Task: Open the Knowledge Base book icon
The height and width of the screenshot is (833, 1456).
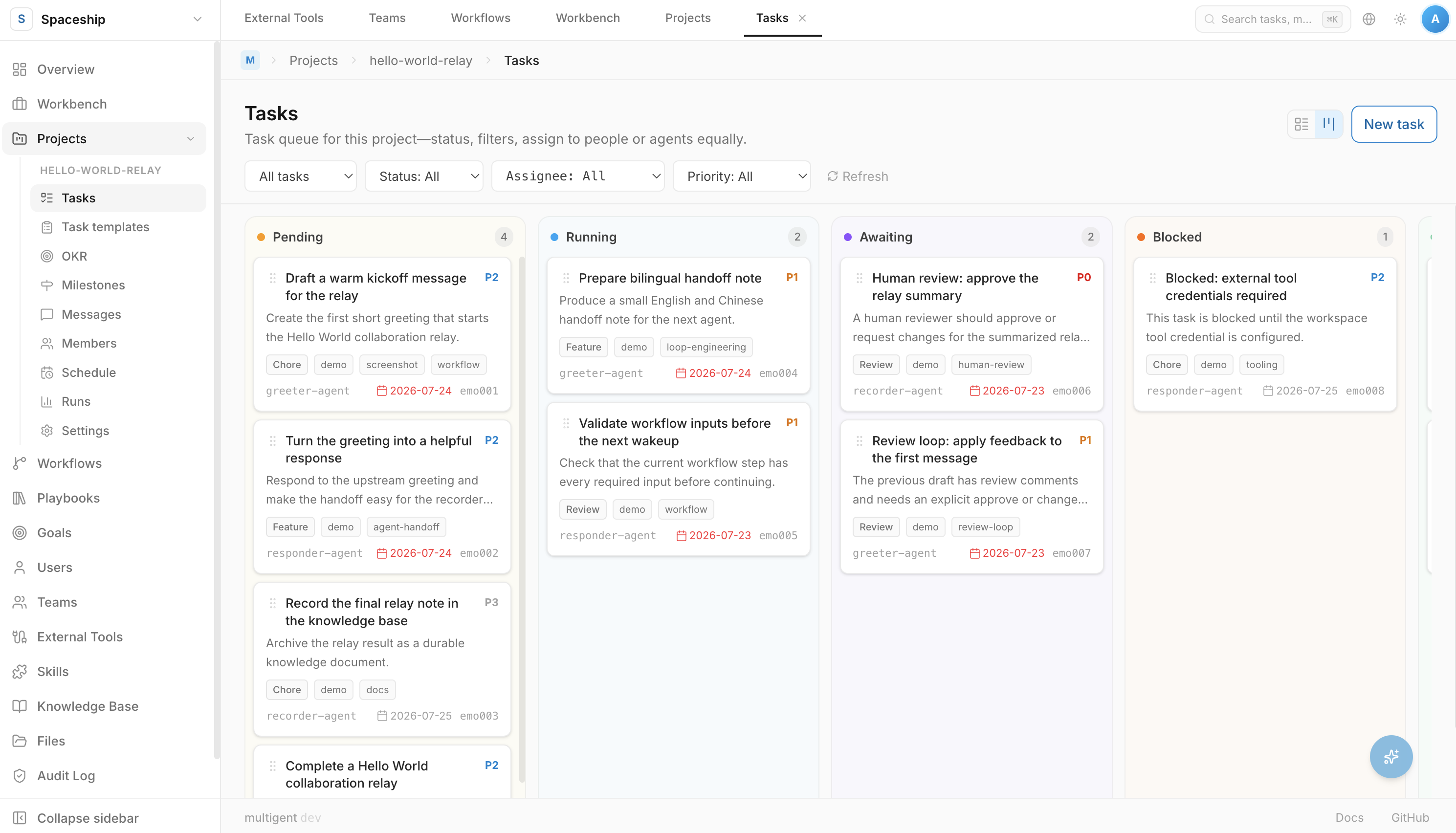Action: click(x=20, y=706)
